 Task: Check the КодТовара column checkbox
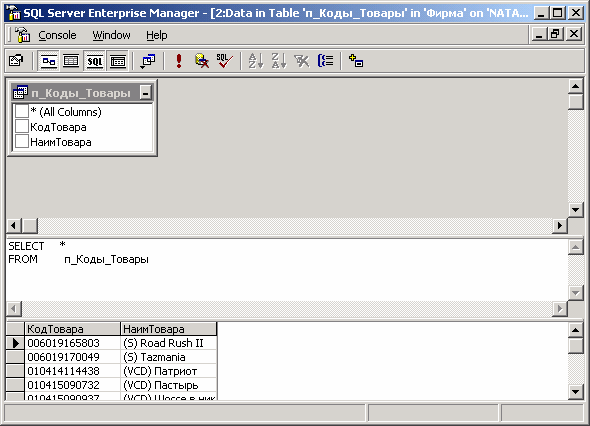coord(22,126)
